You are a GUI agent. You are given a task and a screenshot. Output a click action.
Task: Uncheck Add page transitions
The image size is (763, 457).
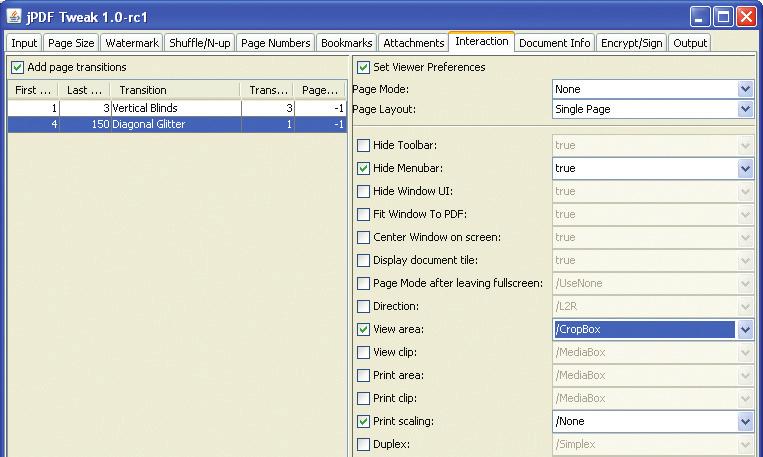click(18, 67)
